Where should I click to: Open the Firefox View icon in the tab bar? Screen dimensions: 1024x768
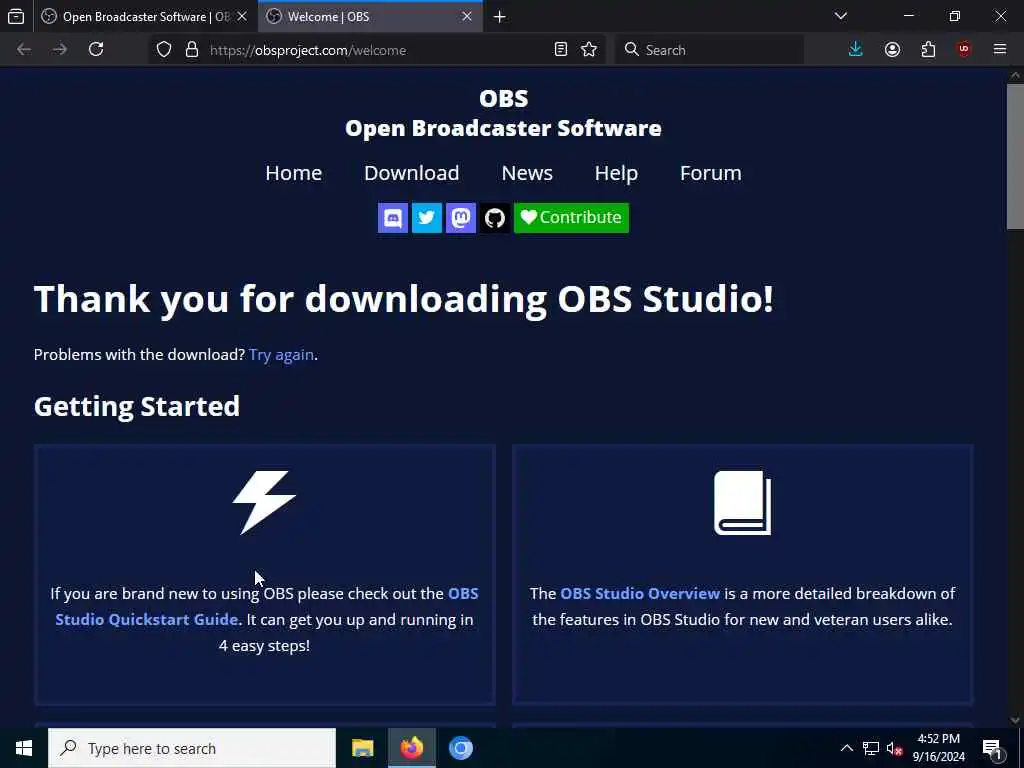point(16,16)
